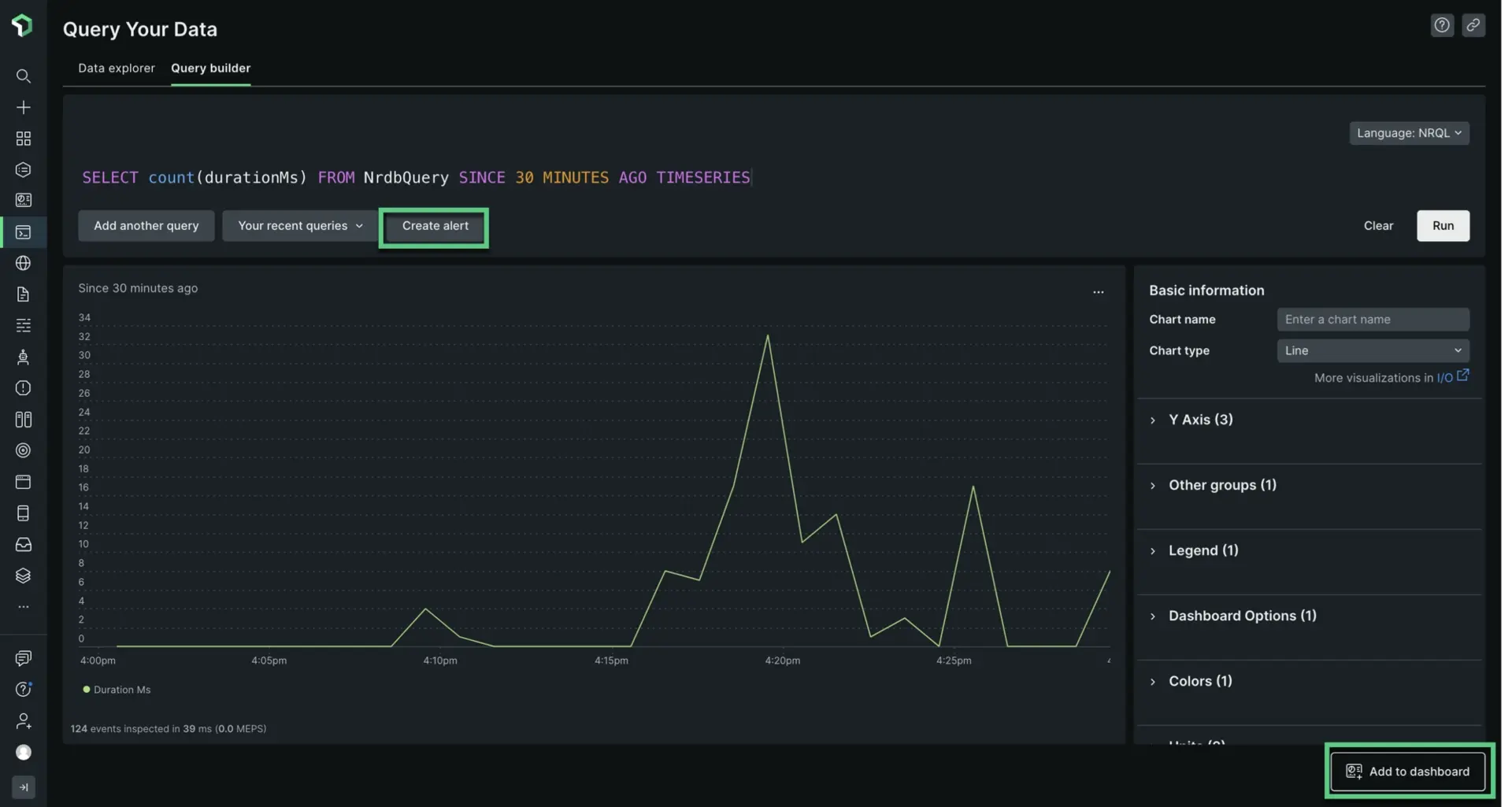Click the Create alert button
The image size is (1512, 807).
click(435, 227)
